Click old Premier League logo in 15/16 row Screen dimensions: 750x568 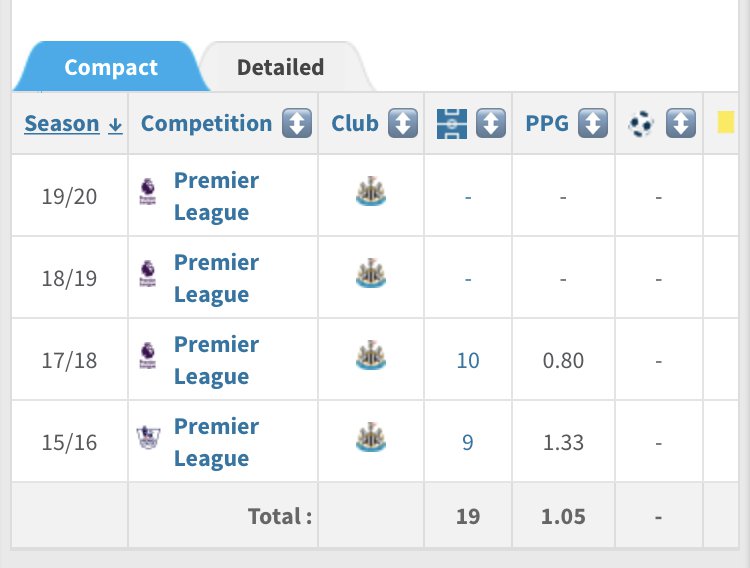click(x=148, y=439)
